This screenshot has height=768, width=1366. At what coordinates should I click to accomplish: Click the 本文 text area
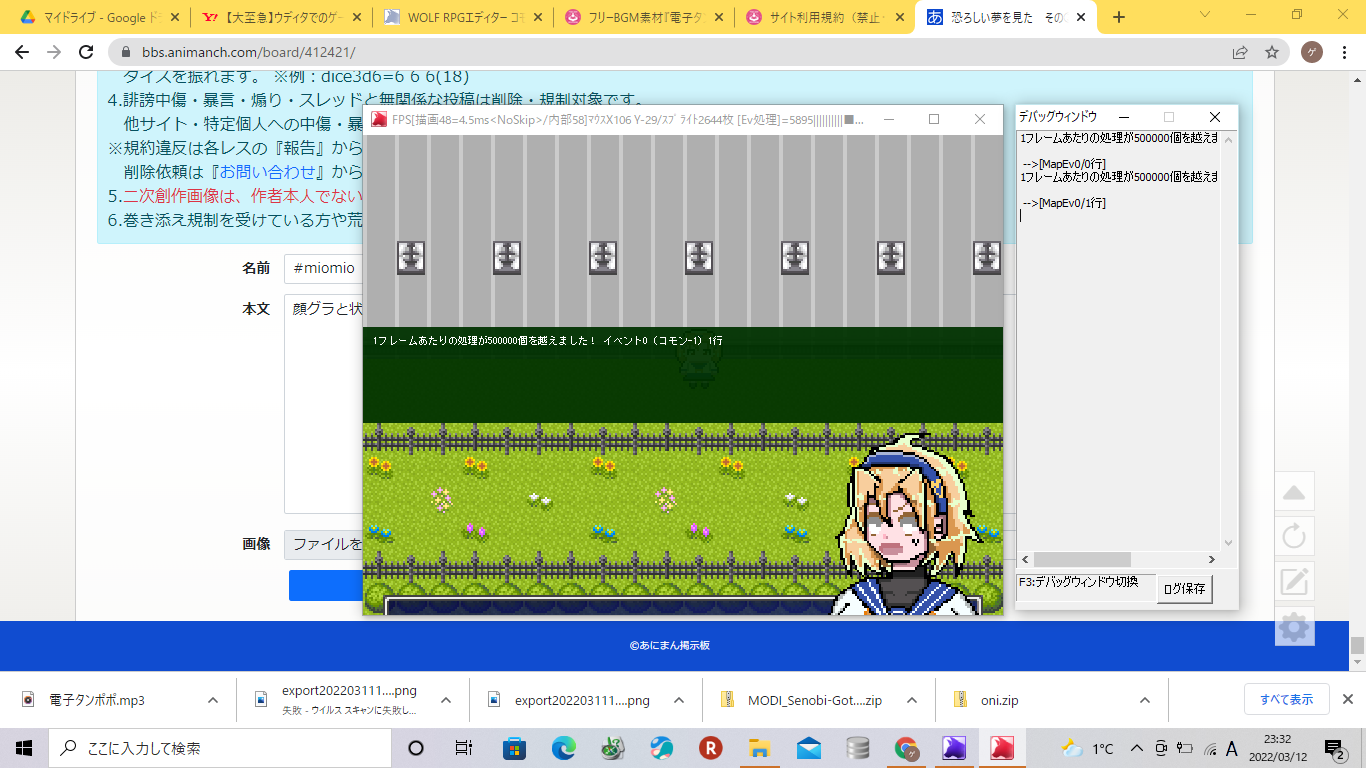click(324, 405)
